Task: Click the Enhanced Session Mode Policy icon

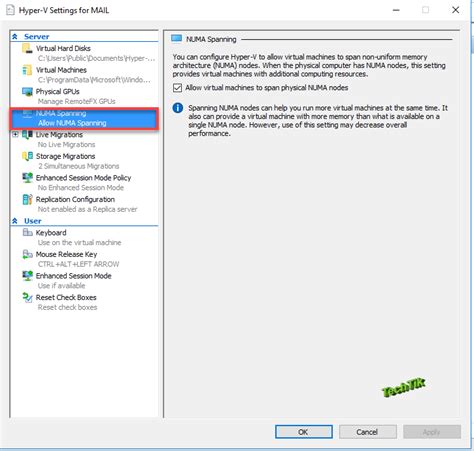Action: pos(27,178)
